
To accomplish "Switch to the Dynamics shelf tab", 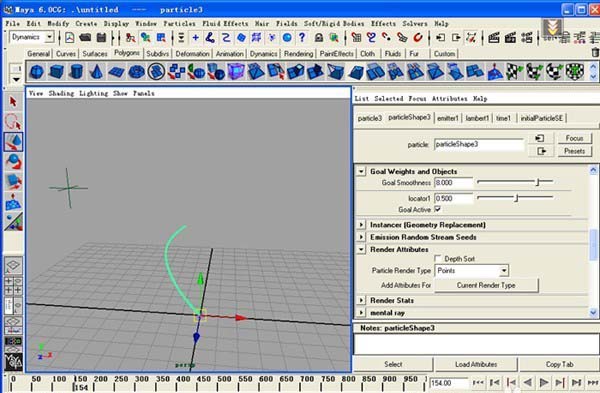I will pos(263,54).
